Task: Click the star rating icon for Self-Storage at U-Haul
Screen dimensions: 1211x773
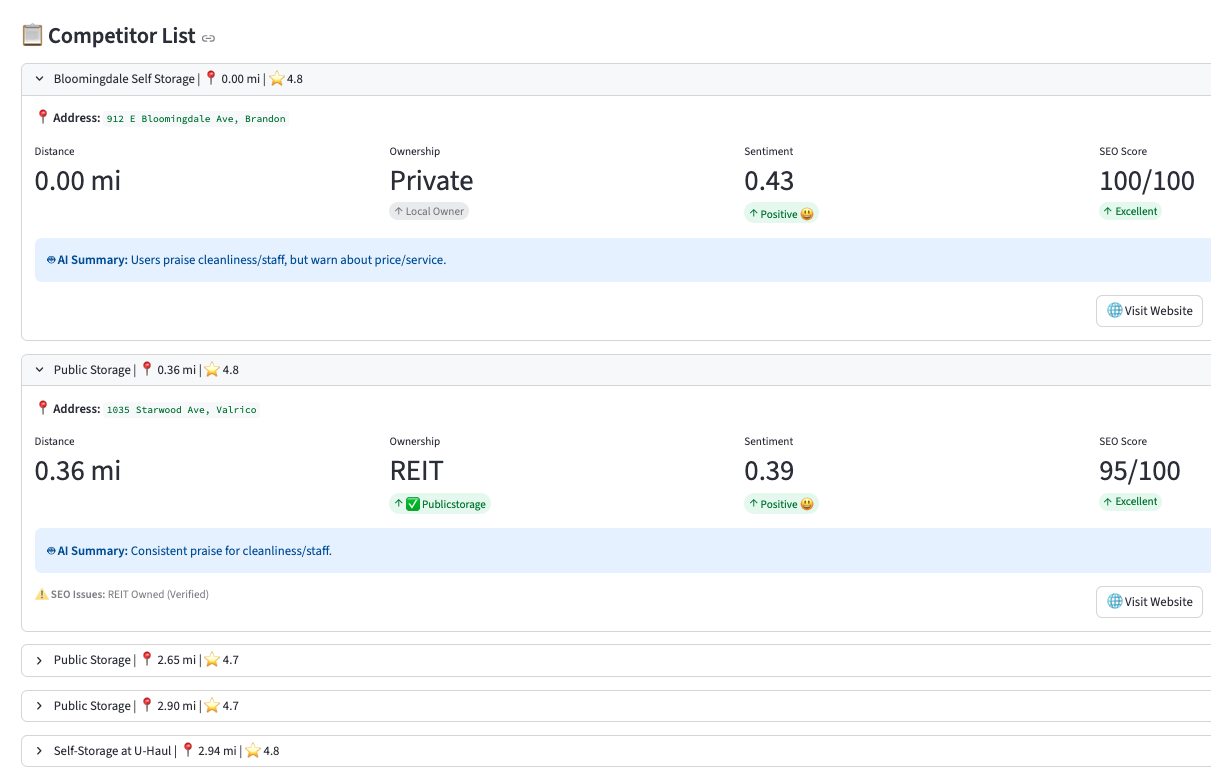Action: (x=255, y=750)
